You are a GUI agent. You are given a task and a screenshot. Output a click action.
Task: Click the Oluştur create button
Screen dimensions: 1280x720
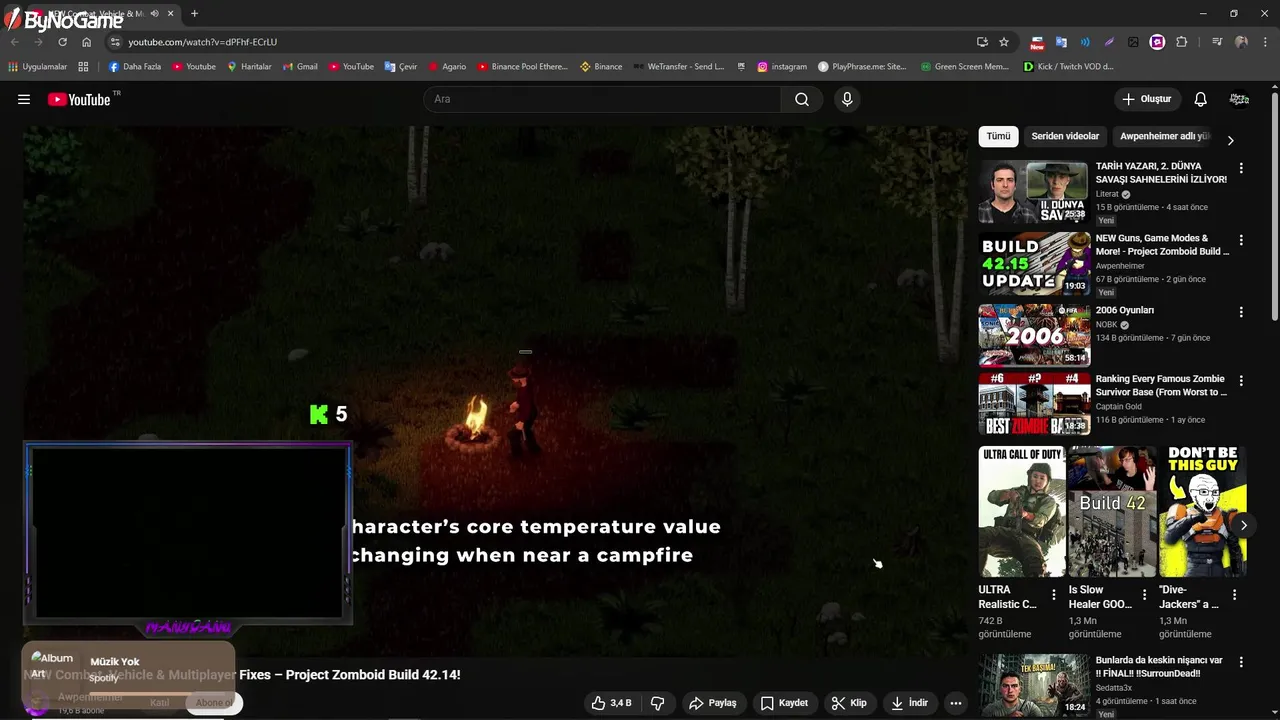coord(1146,99)
